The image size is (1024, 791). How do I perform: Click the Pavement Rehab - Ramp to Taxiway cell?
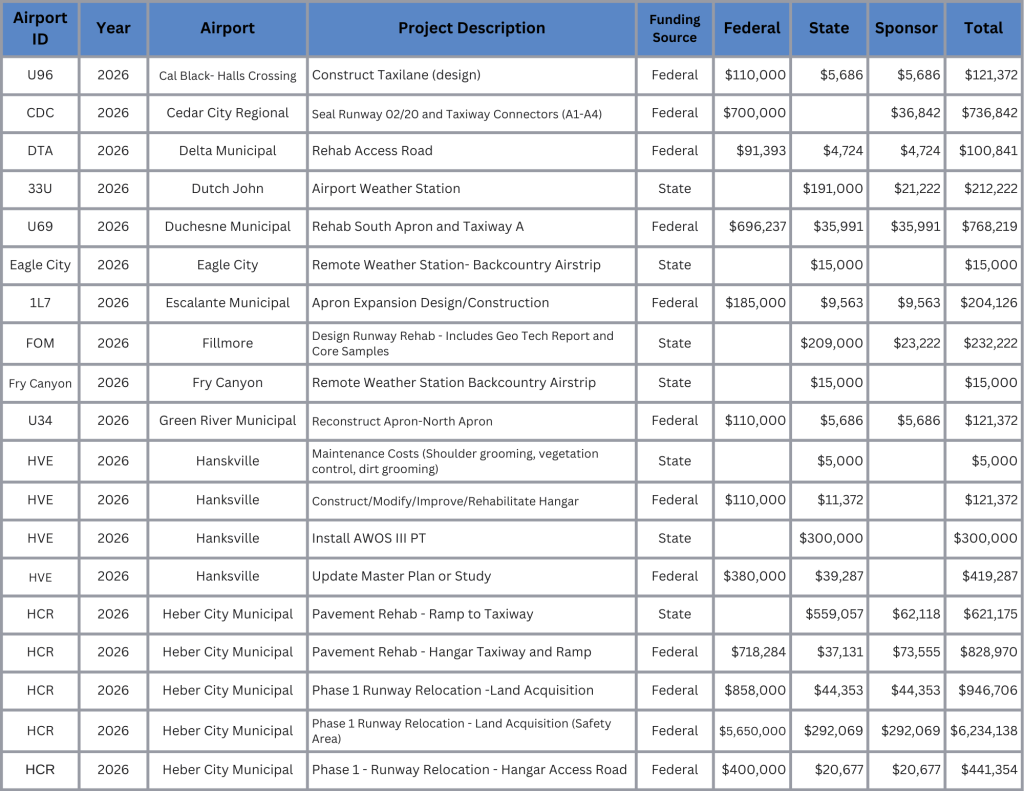422,614
